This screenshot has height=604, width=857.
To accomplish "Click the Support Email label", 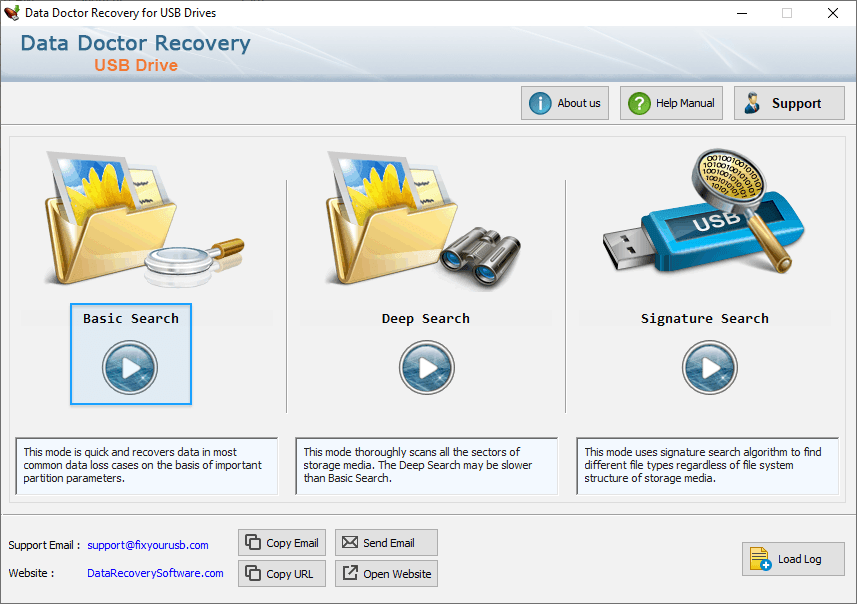I will coord(44,545).
